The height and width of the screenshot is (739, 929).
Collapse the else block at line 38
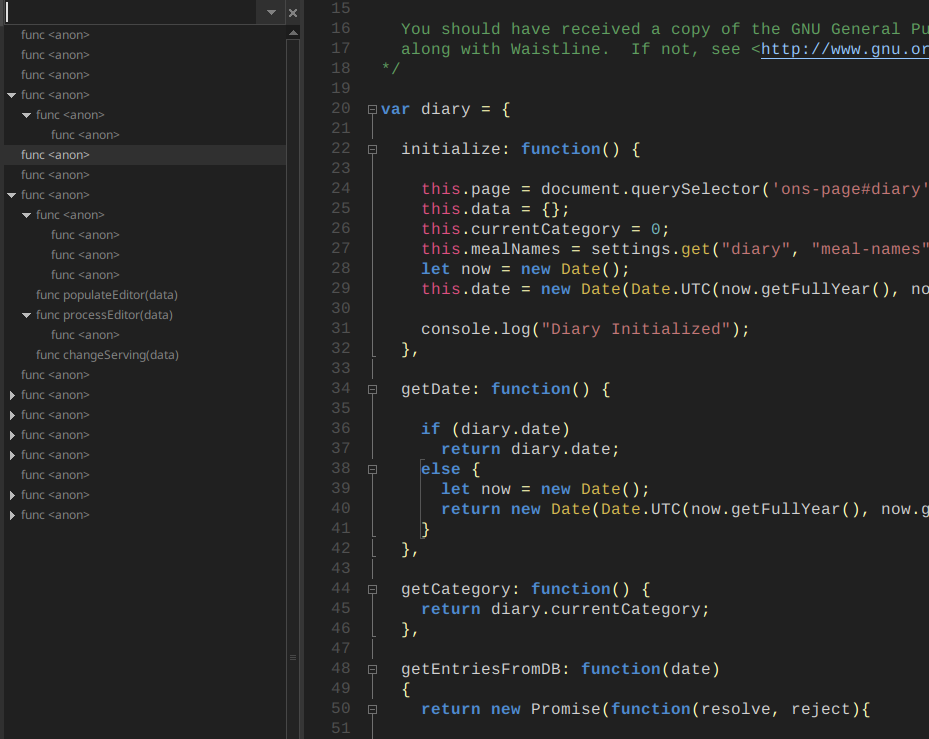click(372, 470)
